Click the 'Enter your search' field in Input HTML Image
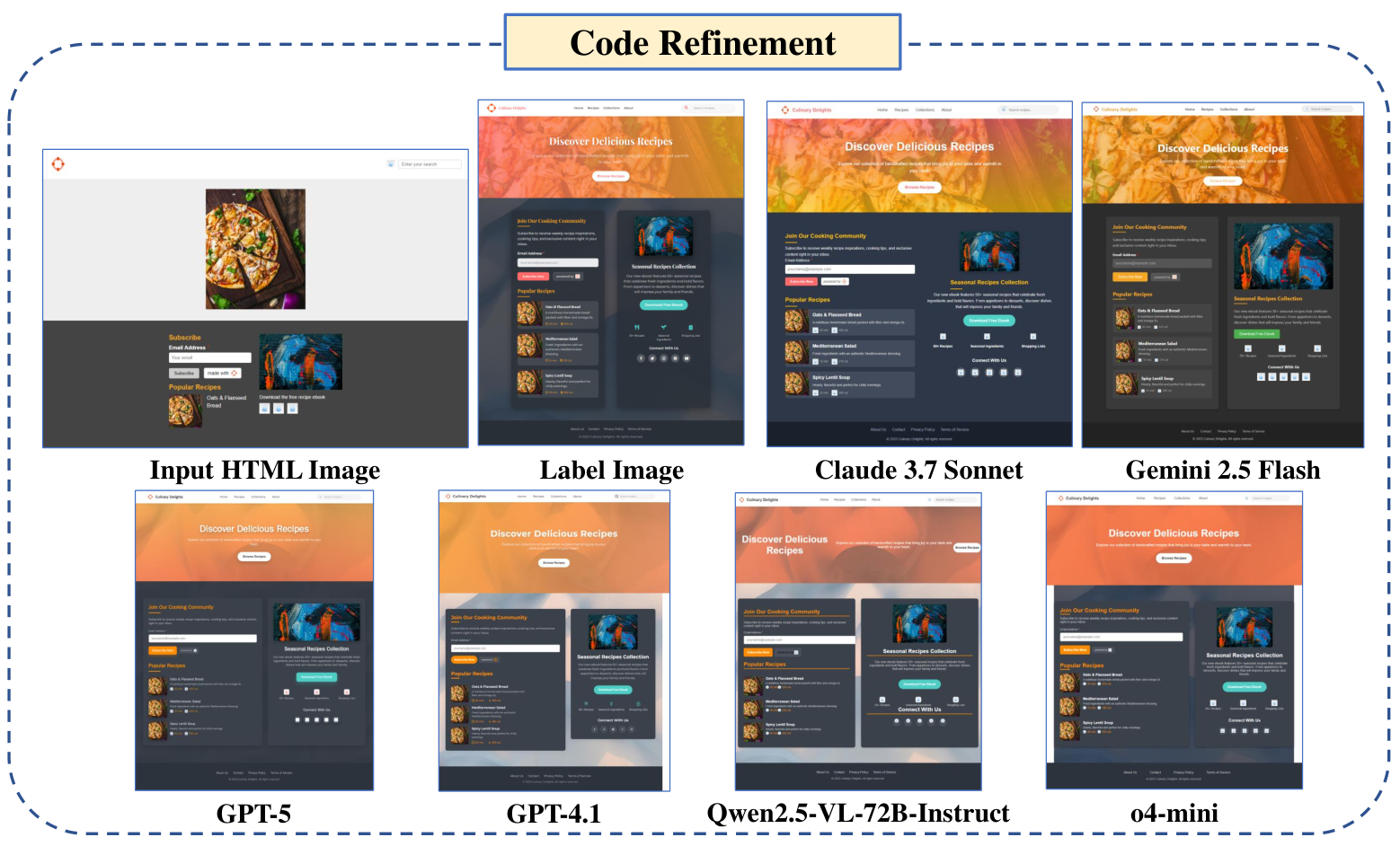This screenshot has width=1400, height=846. 430,163
